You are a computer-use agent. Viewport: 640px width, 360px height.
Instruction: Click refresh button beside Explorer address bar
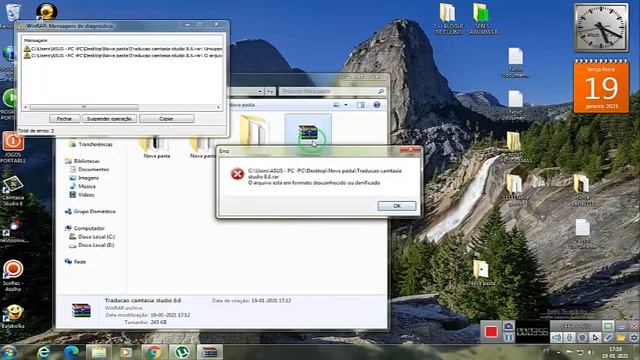tap(270, 91)
